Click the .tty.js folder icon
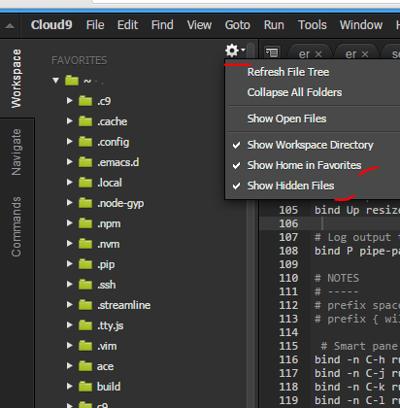Screen dimensions: 400x408 pos(85,325)
